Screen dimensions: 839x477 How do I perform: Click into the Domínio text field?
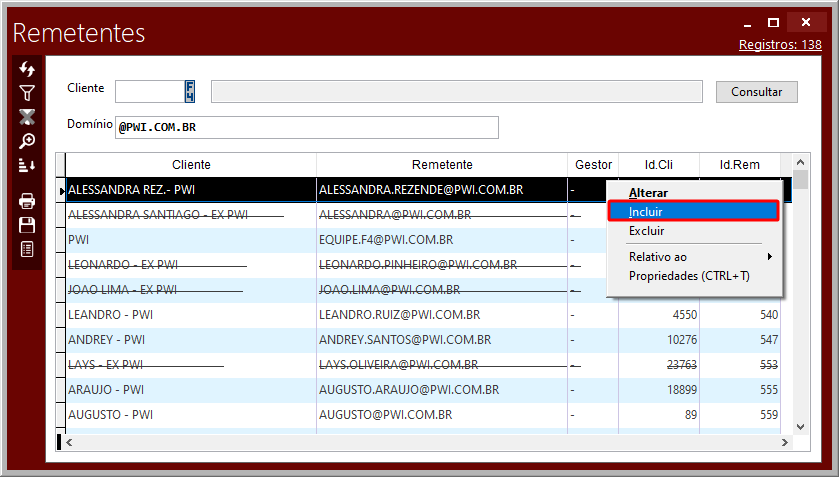point(306,127)
